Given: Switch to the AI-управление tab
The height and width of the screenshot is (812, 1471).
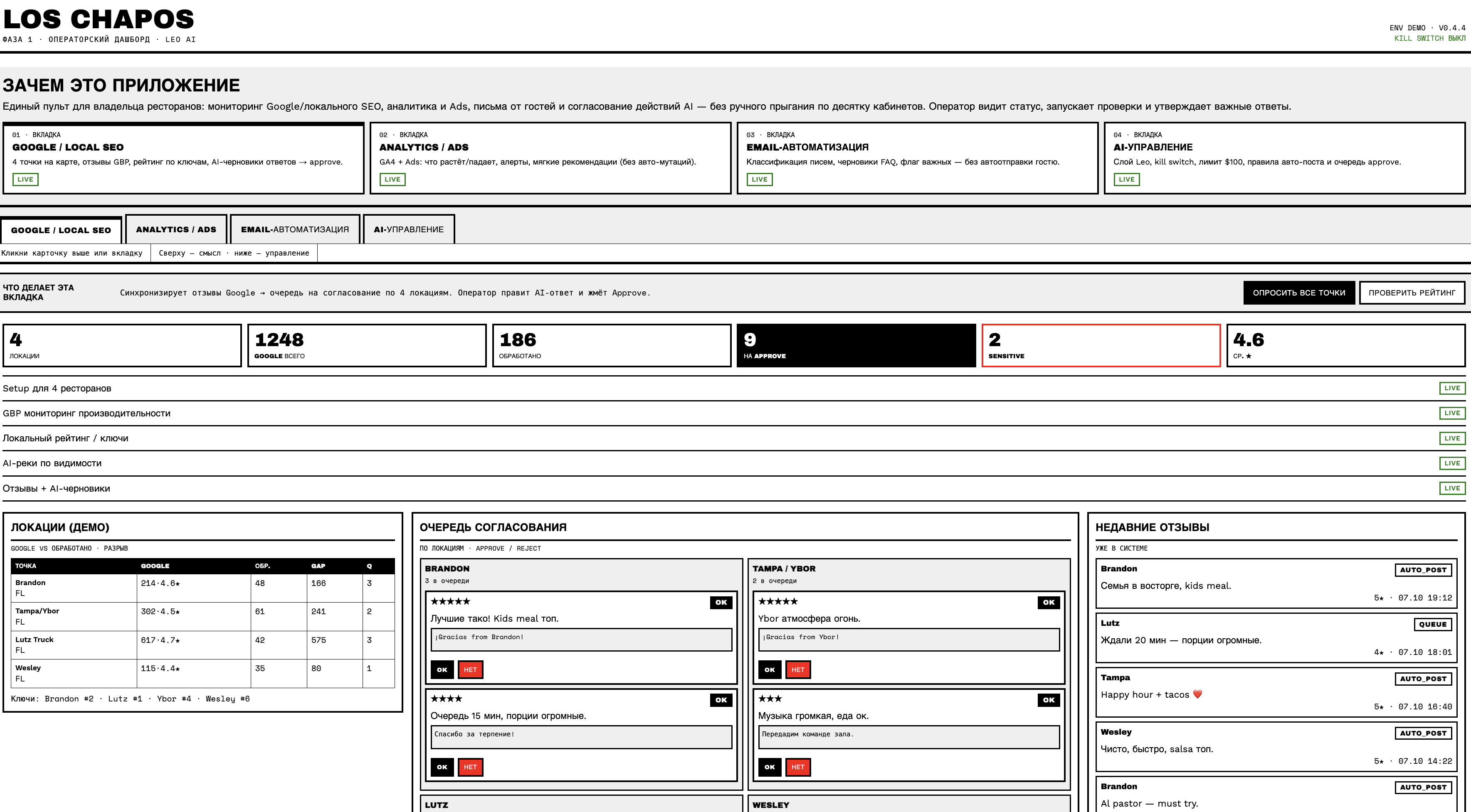Looking at the screenshot, I should click(x=409, y=229).
